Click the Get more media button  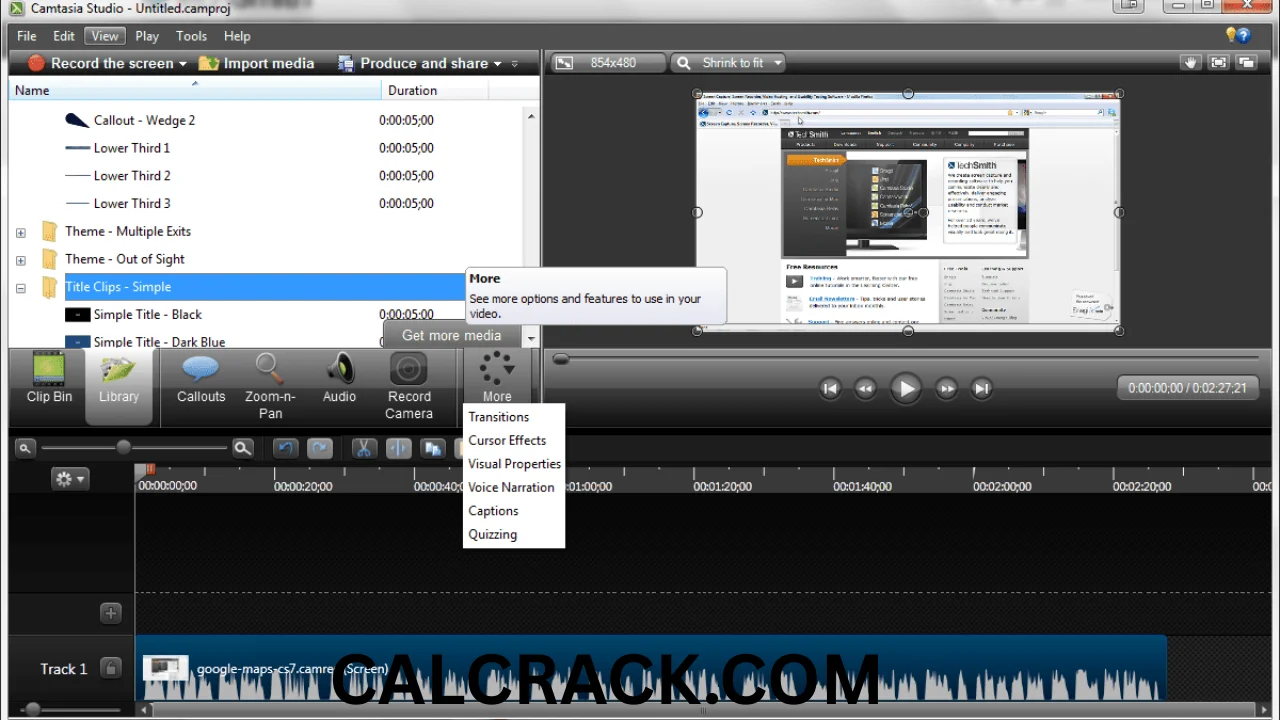pos(451,335)
